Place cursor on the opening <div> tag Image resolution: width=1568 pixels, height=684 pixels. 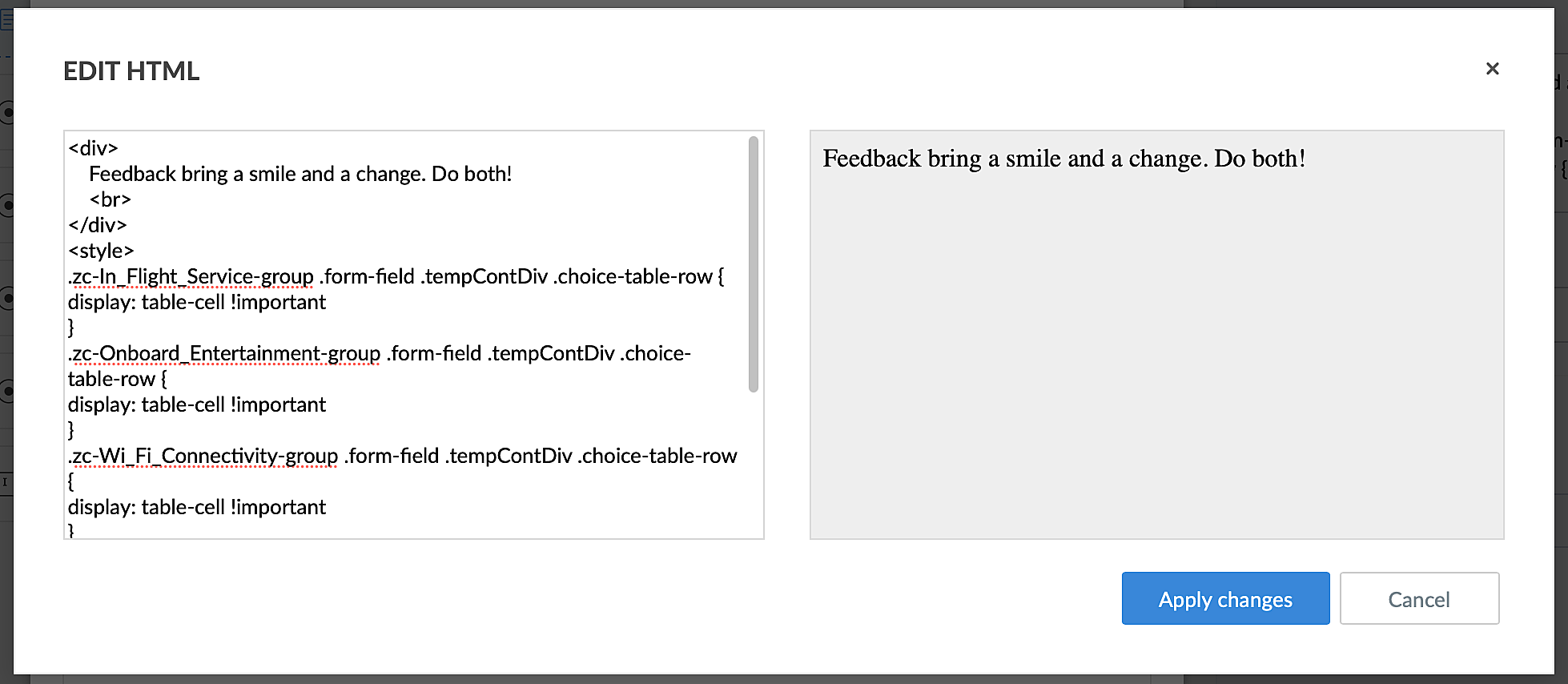tap(94, 148)
